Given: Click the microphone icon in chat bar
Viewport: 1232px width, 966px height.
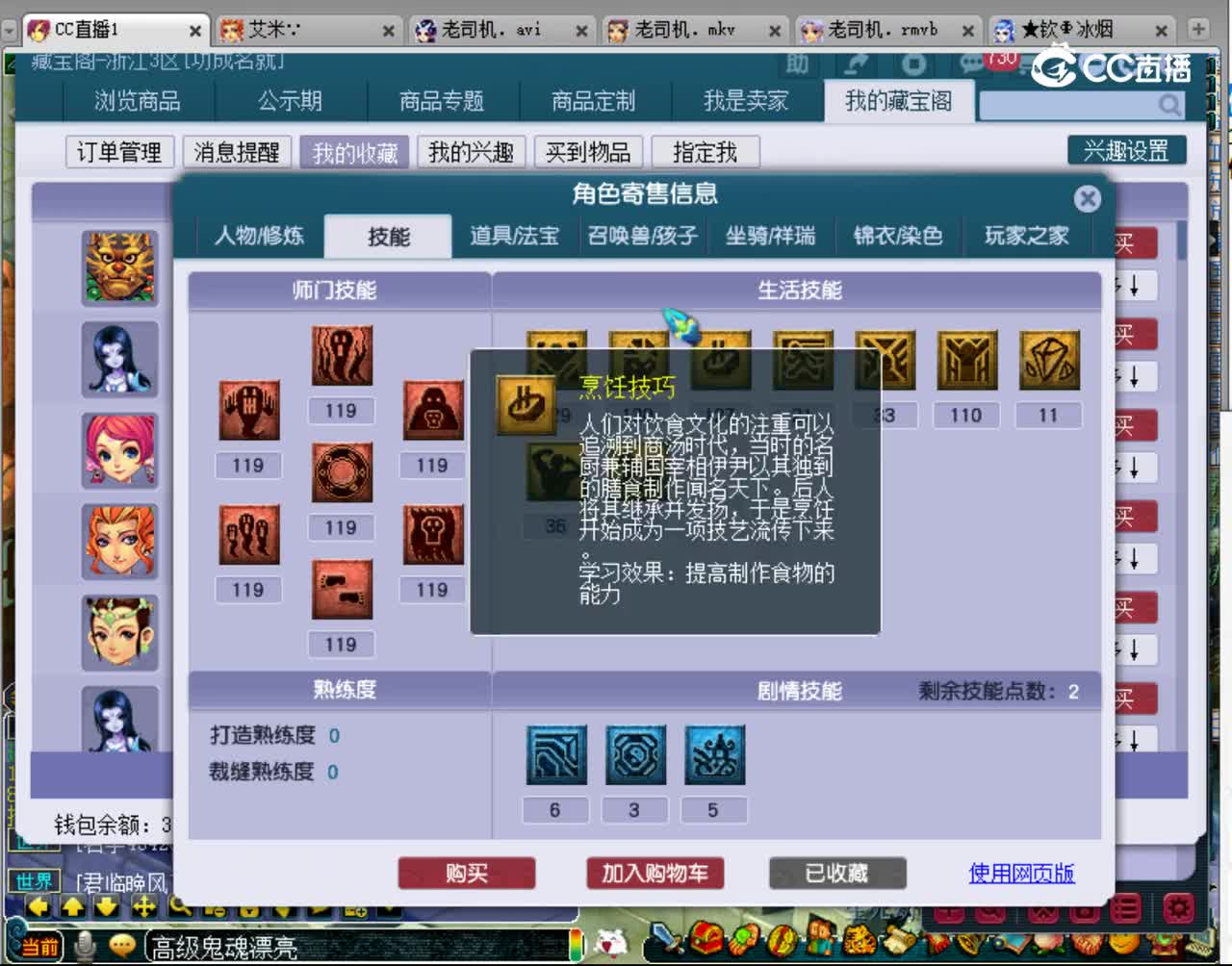Looking at the screenshot, I should [87, 945].
